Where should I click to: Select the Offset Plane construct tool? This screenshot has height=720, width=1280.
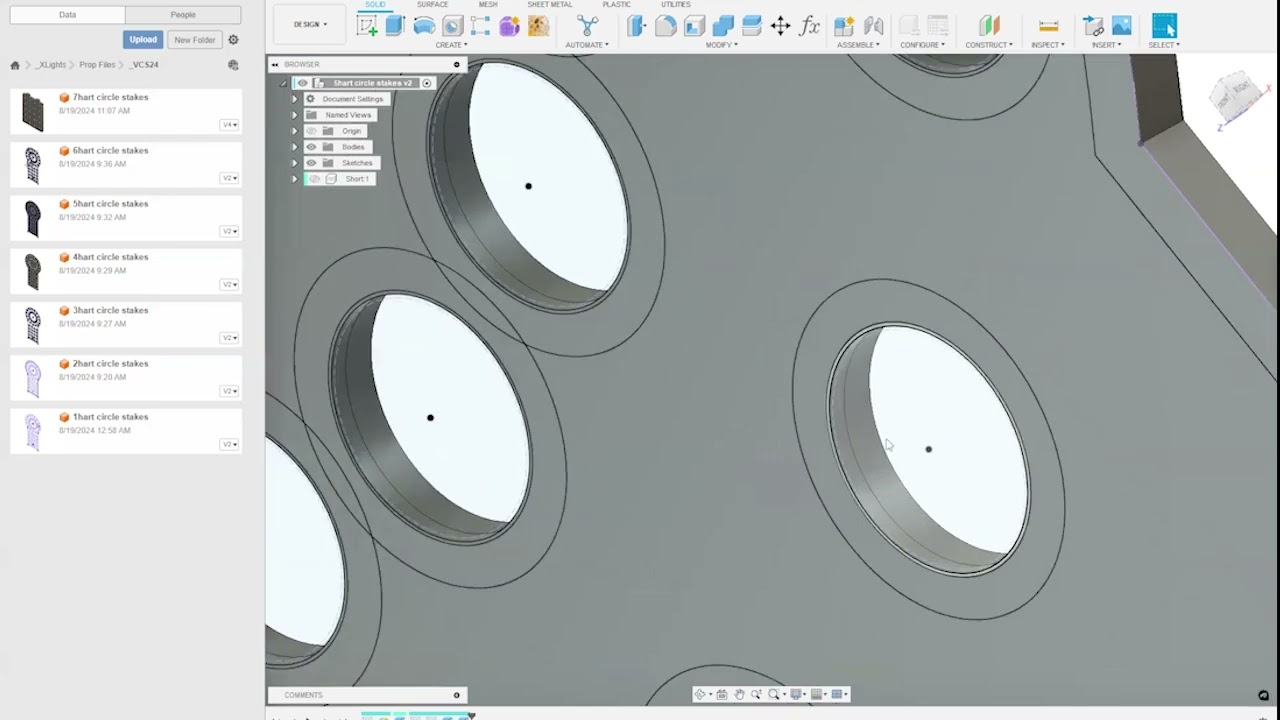coord(989,26)
